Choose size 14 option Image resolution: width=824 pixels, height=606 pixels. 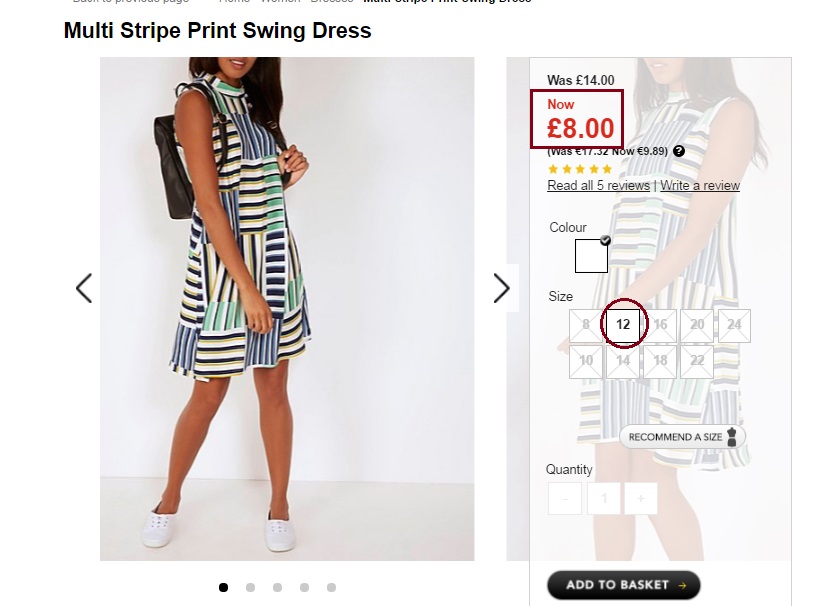[623, 361]
